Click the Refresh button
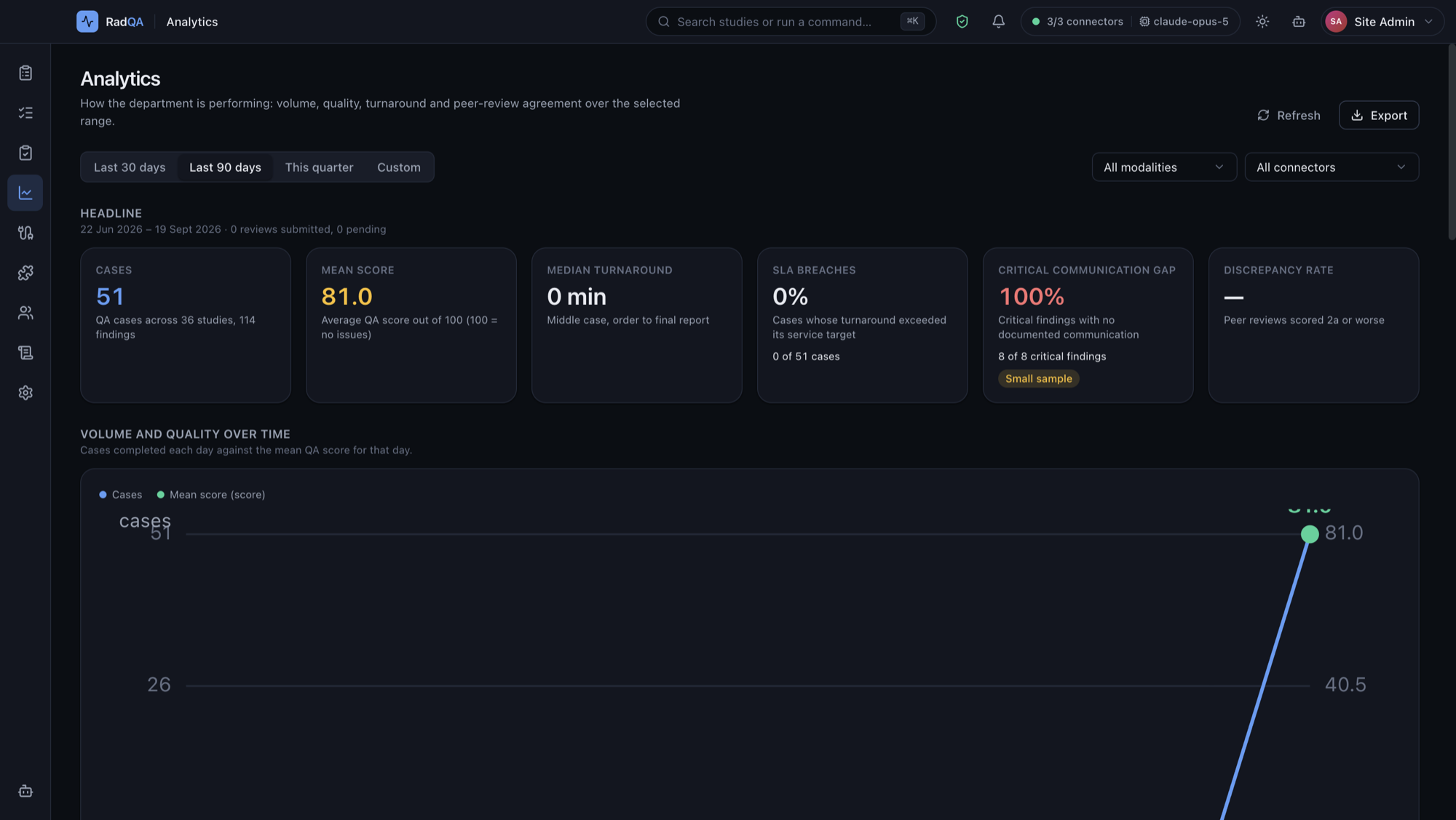Image resolution: width=1456 pixels, height=820 pixels. [1289, 115]
